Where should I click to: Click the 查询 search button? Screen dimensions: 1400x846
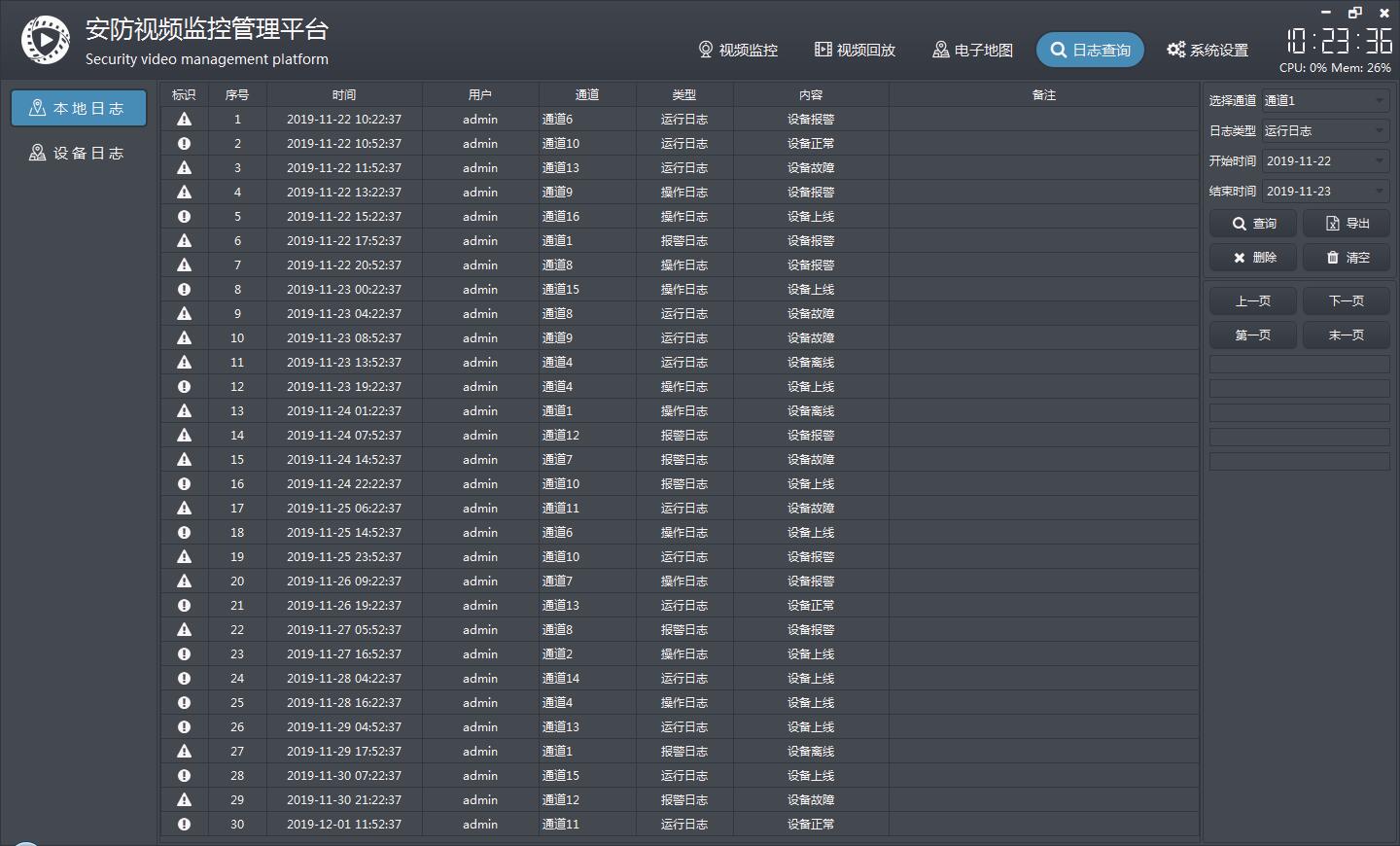click(x=1253, y=224)
